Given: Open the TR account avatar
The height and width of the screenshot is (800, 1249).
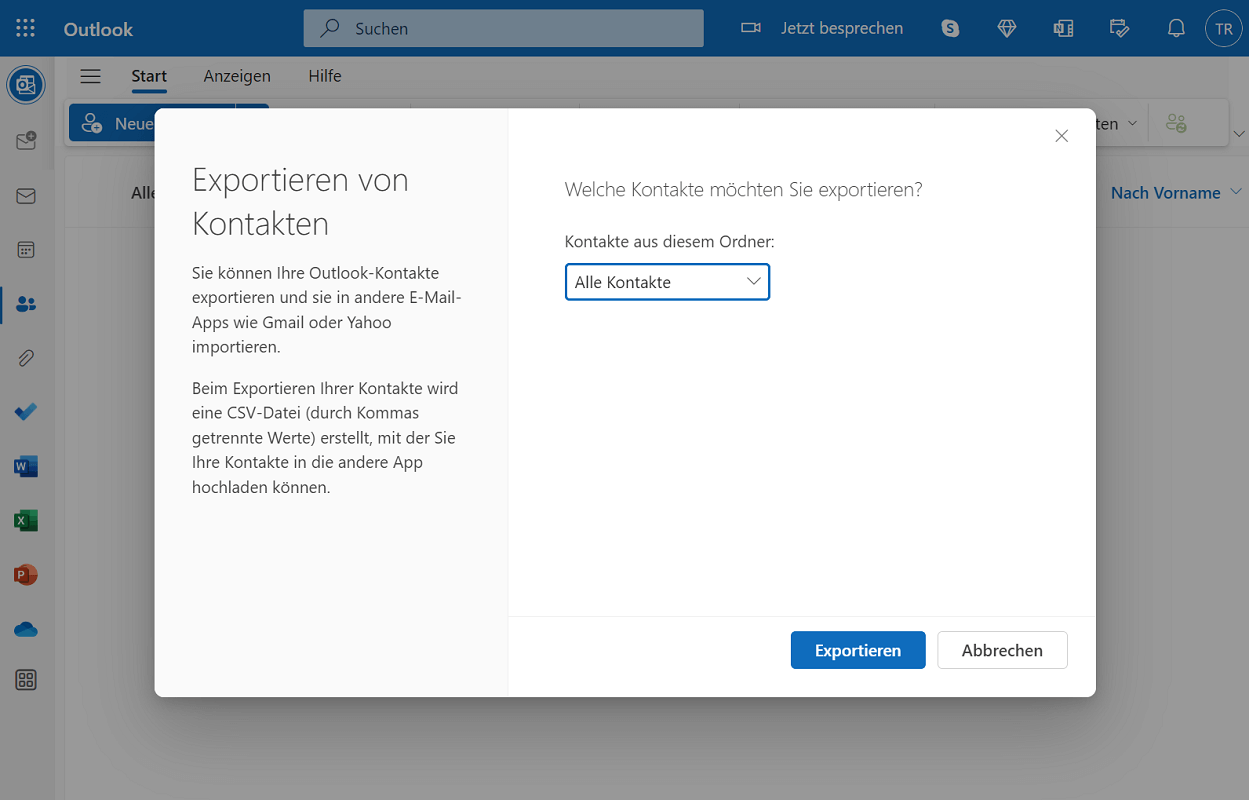Looking at the screenshot, I should pyautogui.click(x=1224, y=28).
